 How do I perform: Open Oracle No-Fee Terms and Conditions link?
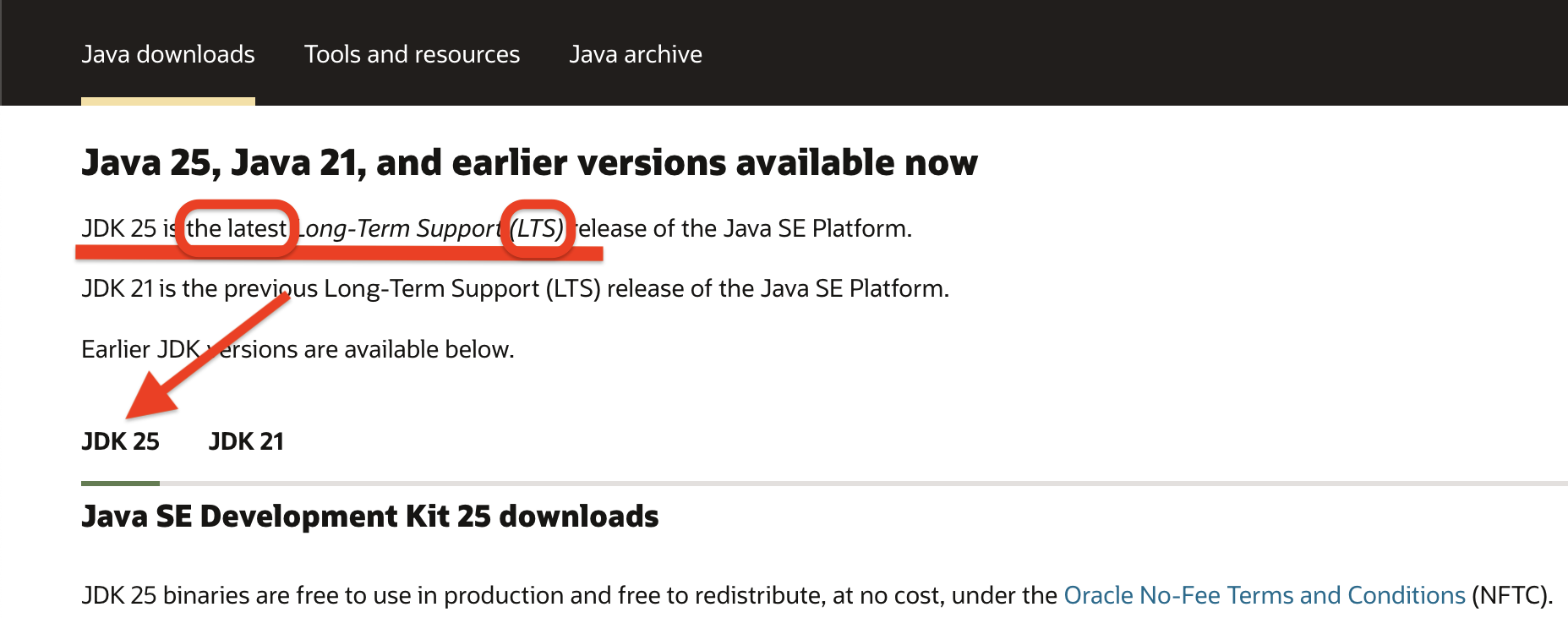click(1264, 595)
